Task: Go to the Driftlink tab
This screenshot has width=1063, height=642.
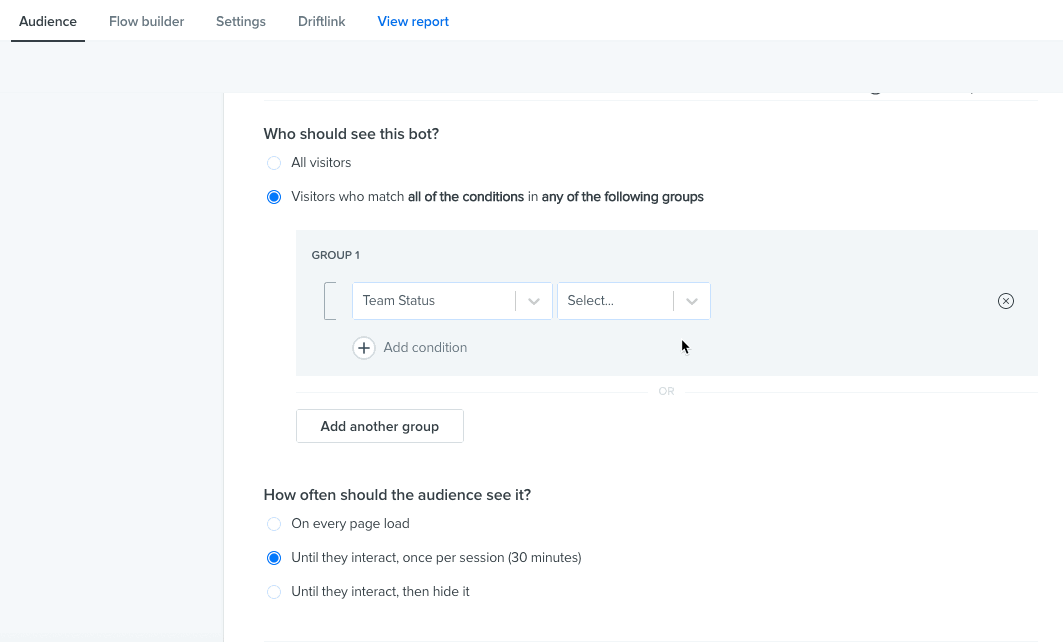Action: click(321, 22)
